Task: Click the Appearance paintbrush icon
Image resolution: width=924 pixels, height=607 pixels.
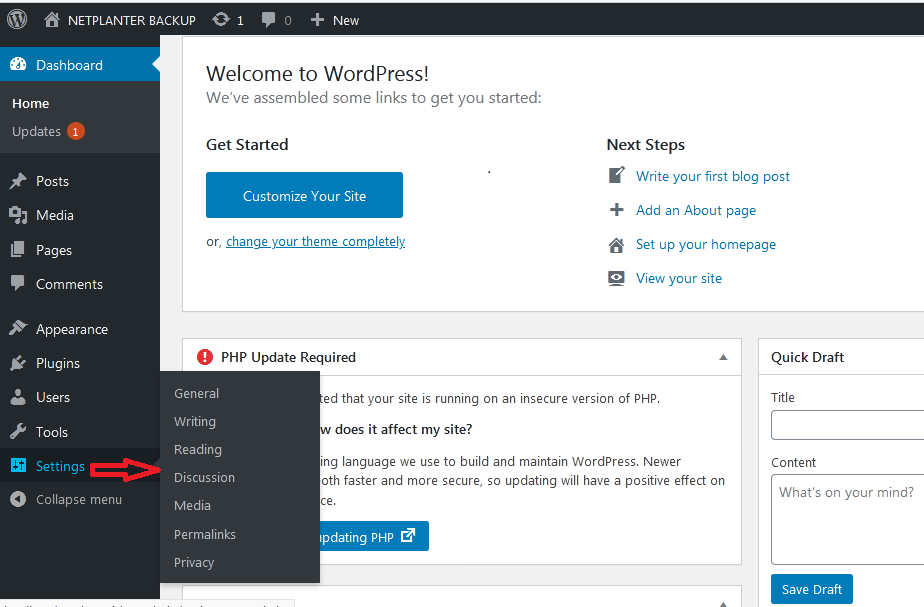Action: (18, 328)
